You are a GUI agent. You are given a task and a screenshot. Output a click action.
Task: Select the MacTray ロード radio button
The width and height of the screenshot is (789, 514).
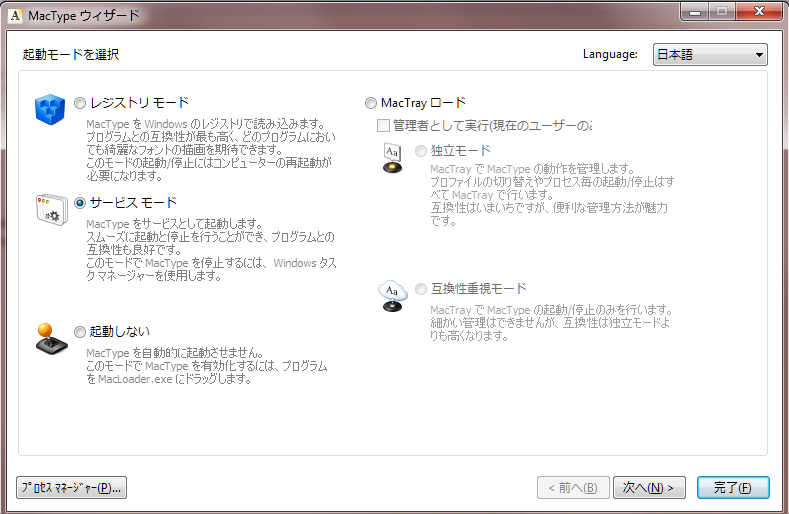coord(371,103)
